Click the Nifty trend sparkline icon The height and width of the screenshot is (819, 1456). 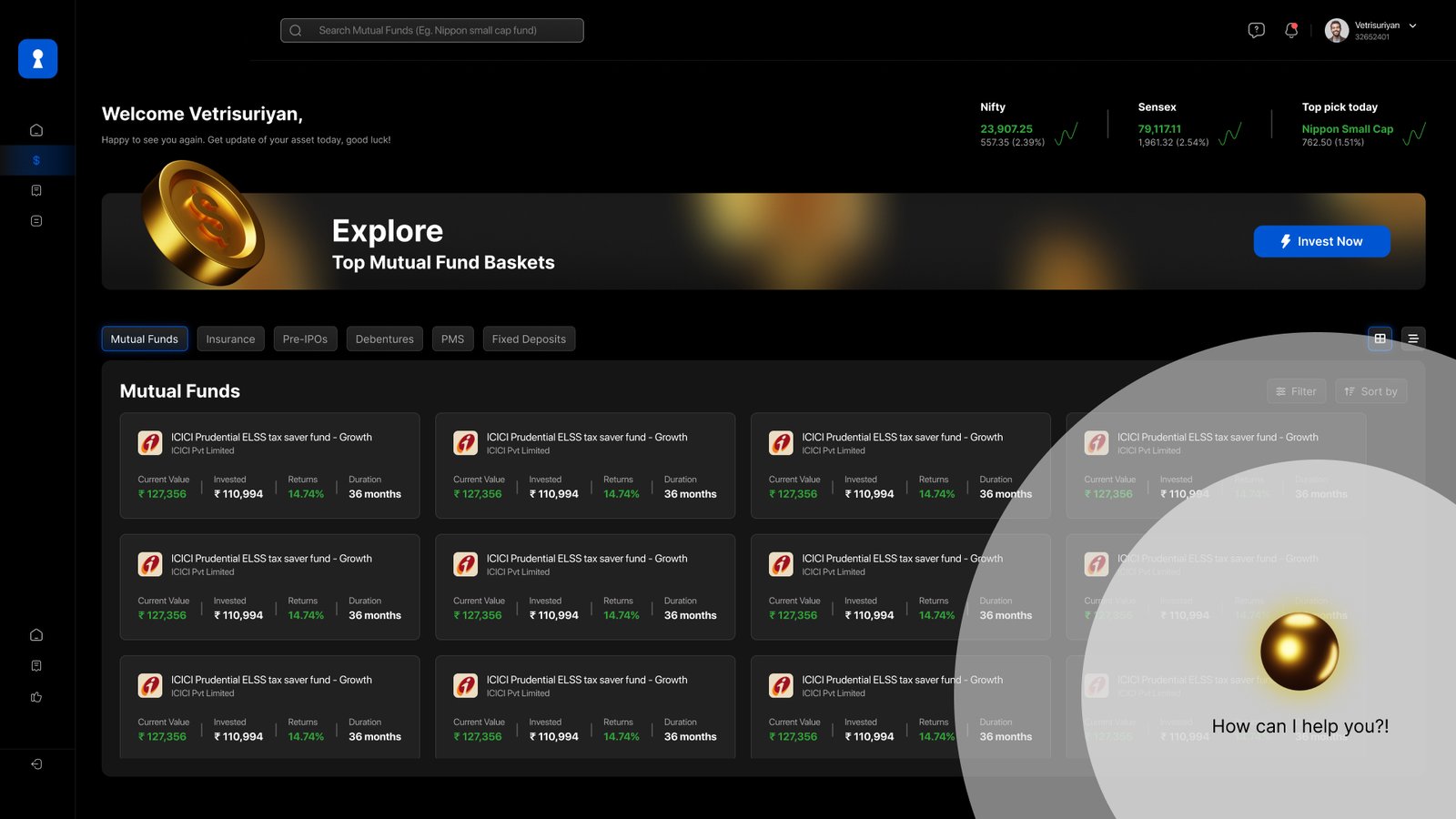(x=1067, y=135)
